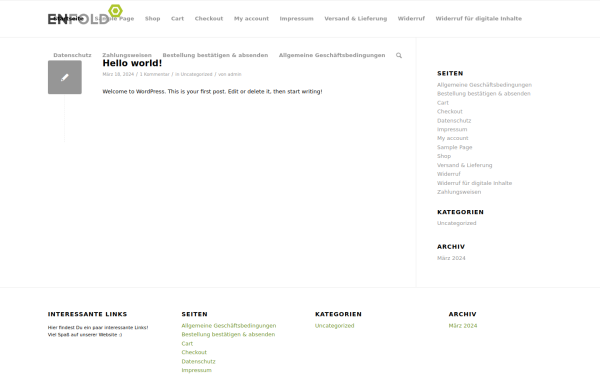Click the search magnifier icon in navigation
Image resolution: width=600 pixels, height=375 pixels.
click(x=399, y=55)
